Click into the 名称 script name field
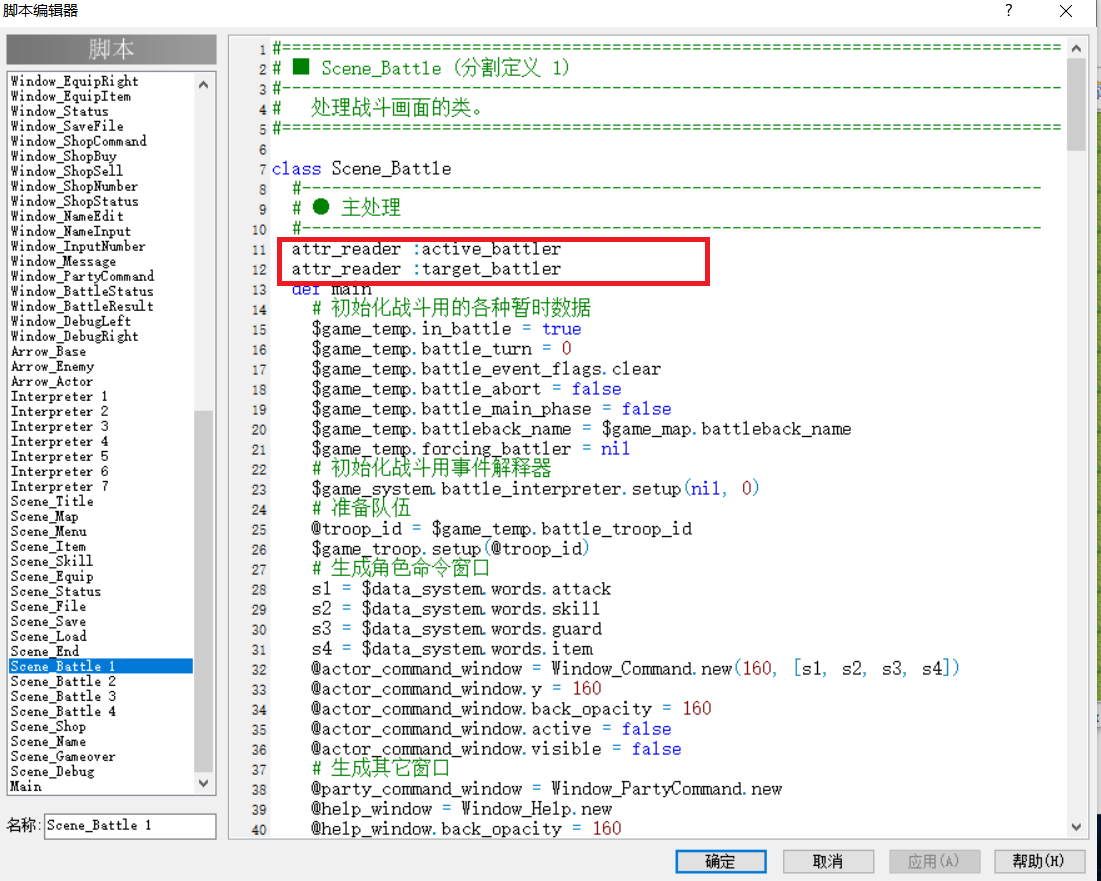This screenshot has width=1101, height=881. coord(130,826)
